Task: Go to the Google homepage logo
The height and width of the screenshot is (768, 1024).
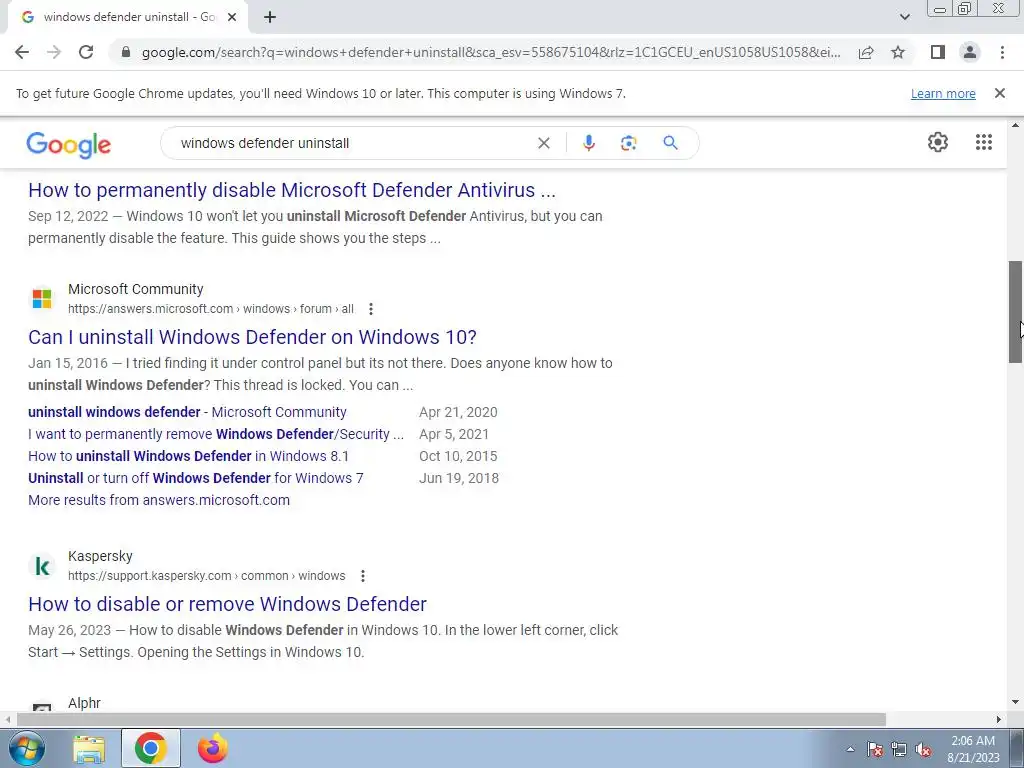Action: pyautogui.click(x=69, y=144)
